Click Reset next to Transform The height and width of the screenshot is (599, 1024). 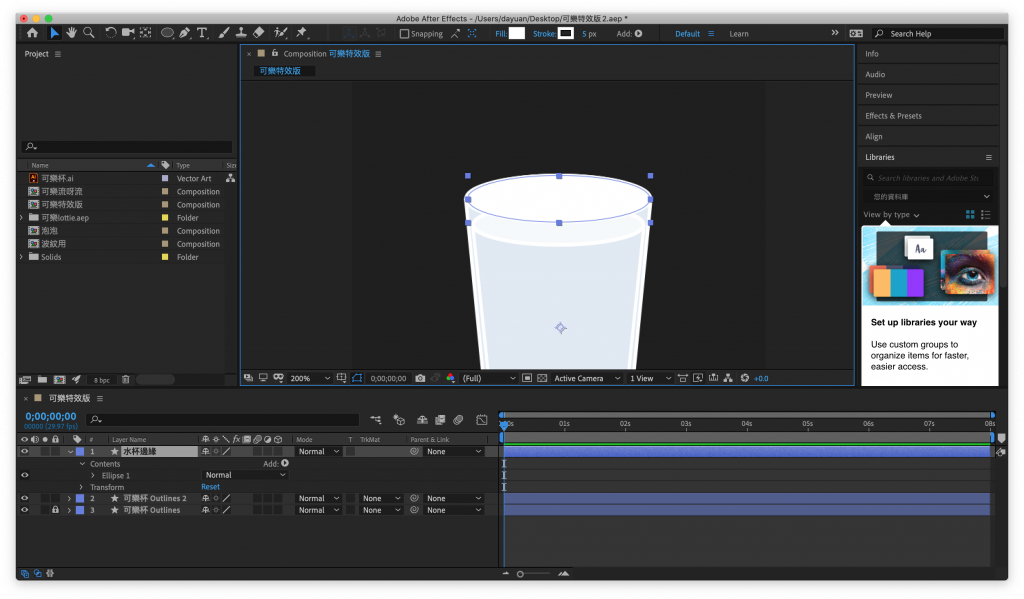[210, 487]
